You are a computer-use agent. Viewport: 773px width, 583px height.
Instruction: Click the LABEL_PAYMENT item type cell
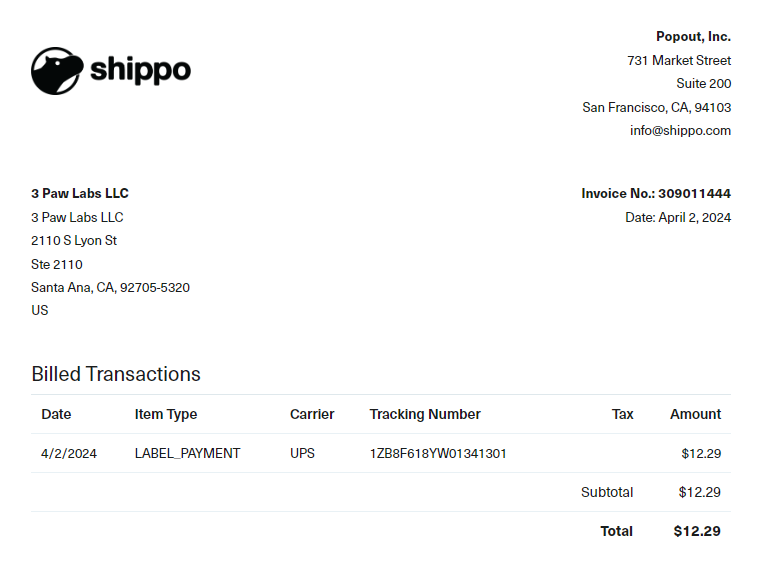[x=187, y=453]
